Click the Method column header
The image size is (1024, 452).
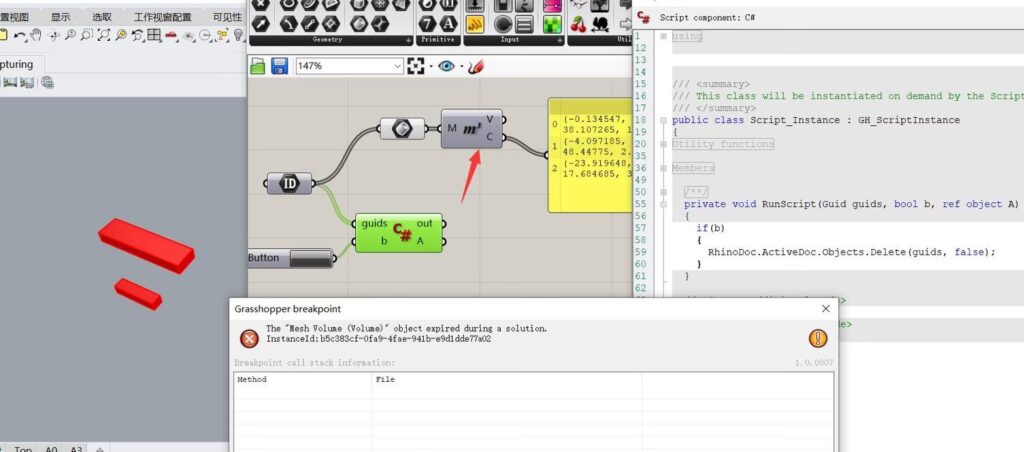coord(252,380)
